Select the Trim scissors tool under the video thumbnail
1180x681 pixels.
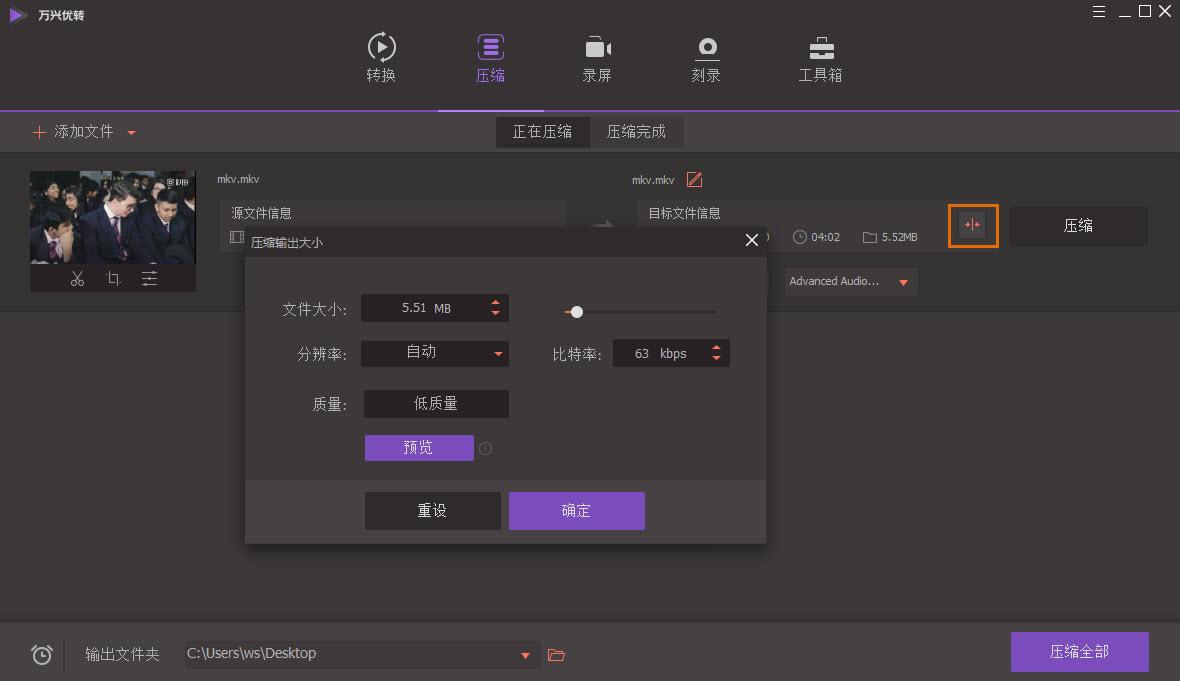pyautogui.click(x=77, y=278)
